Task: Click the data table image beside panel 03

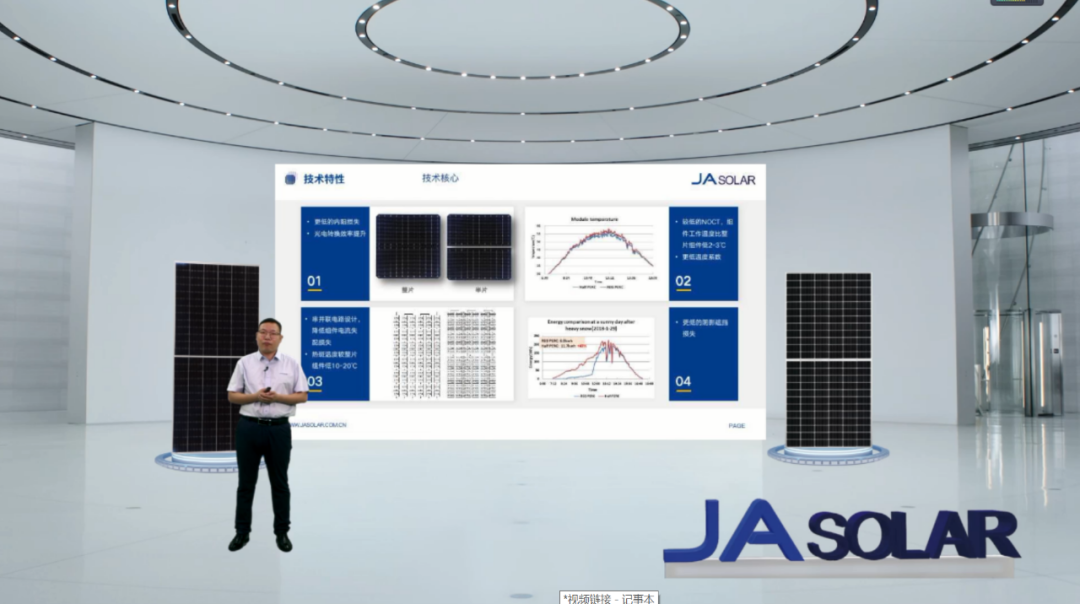Action: (x=442, y=353)
